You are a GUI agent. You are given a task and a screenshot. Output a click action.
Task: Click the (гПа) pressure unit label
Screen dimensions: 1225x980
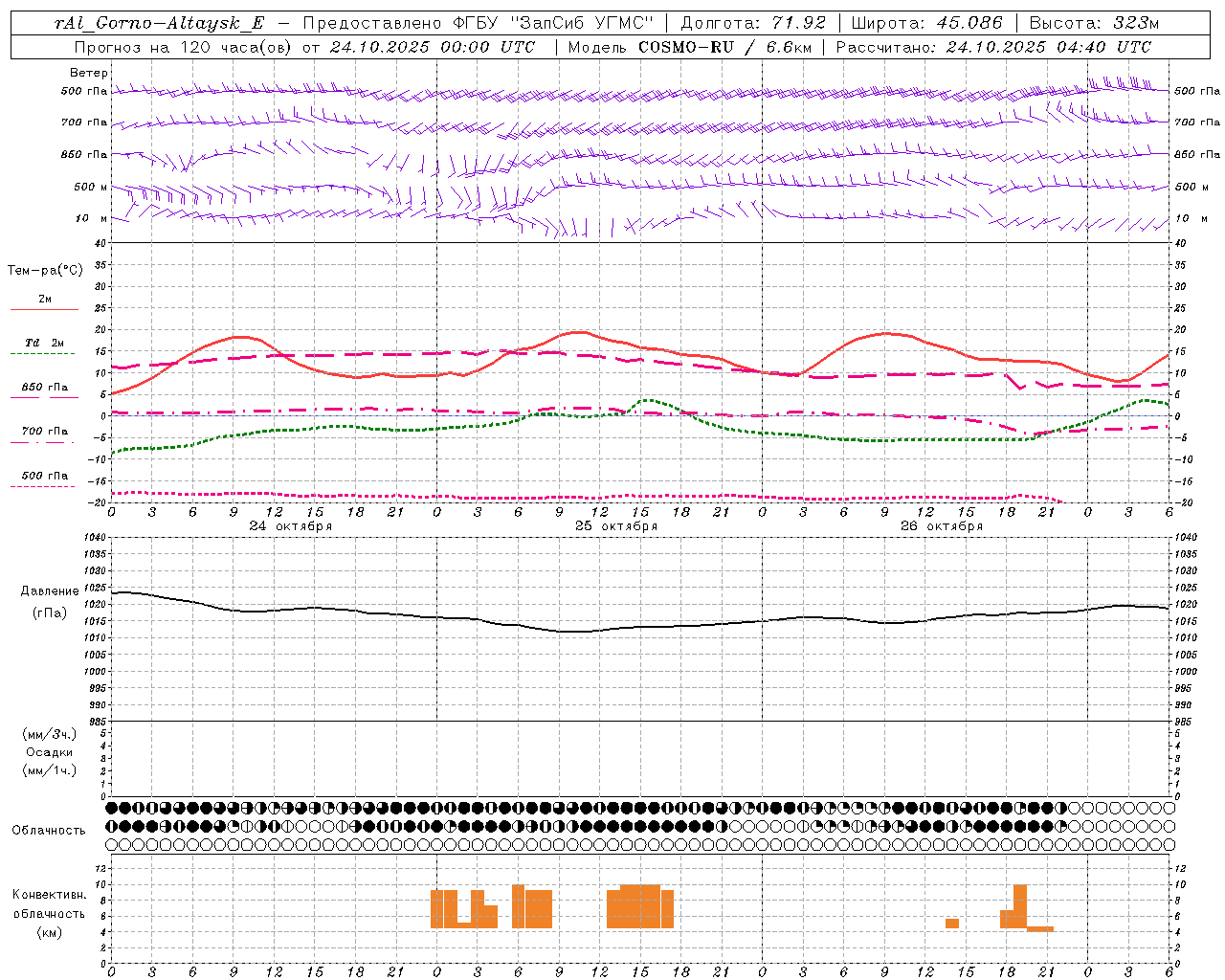tap(50, 612)
